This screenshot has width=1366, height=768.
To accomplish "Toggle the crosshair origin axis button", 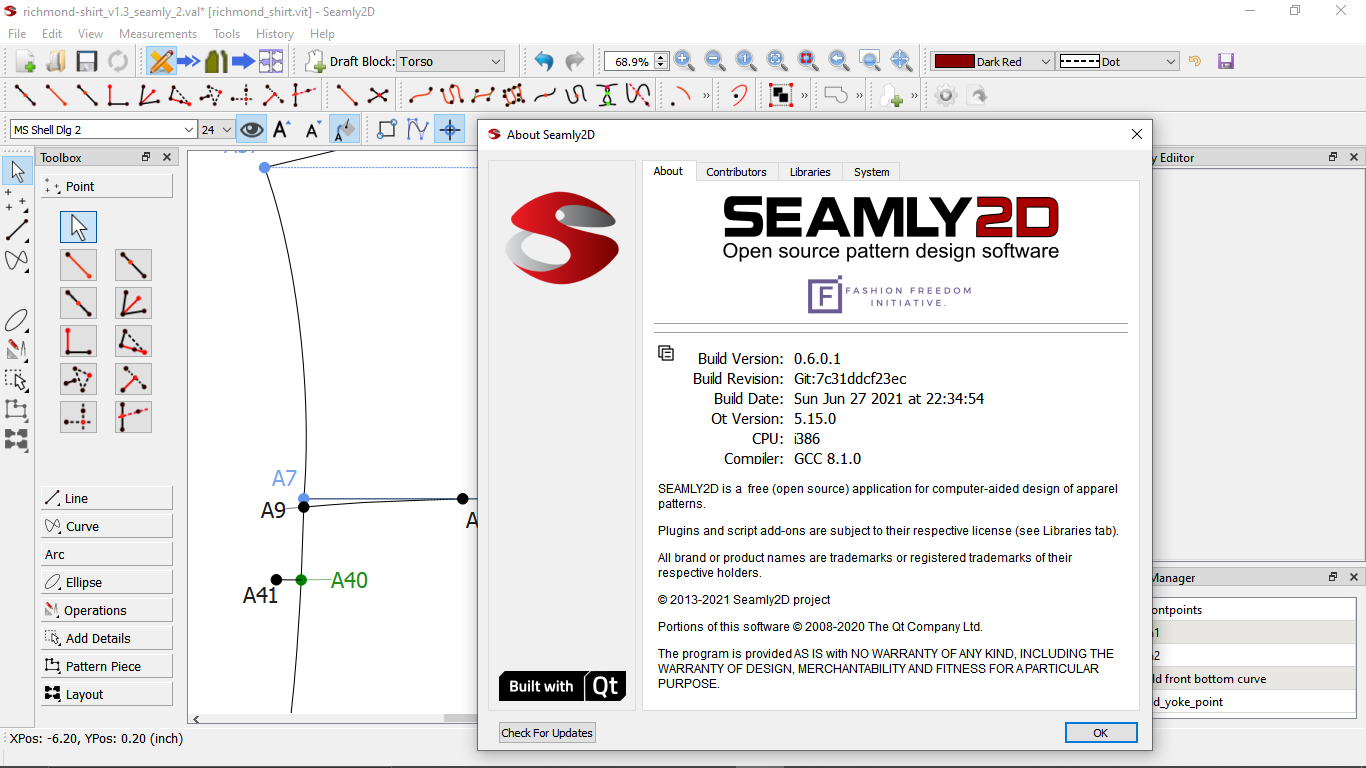I will 449,129.
